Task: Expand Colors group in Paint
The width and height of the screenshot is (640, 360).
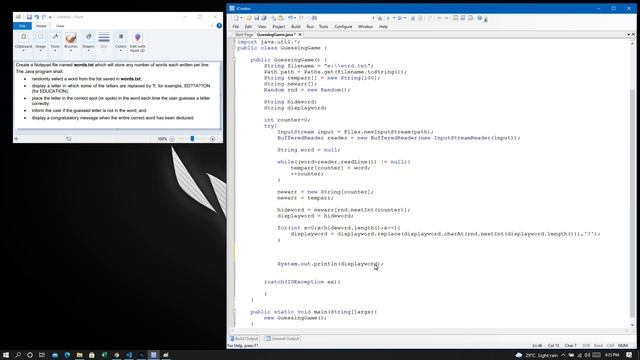Action: [x=121, y=42]
